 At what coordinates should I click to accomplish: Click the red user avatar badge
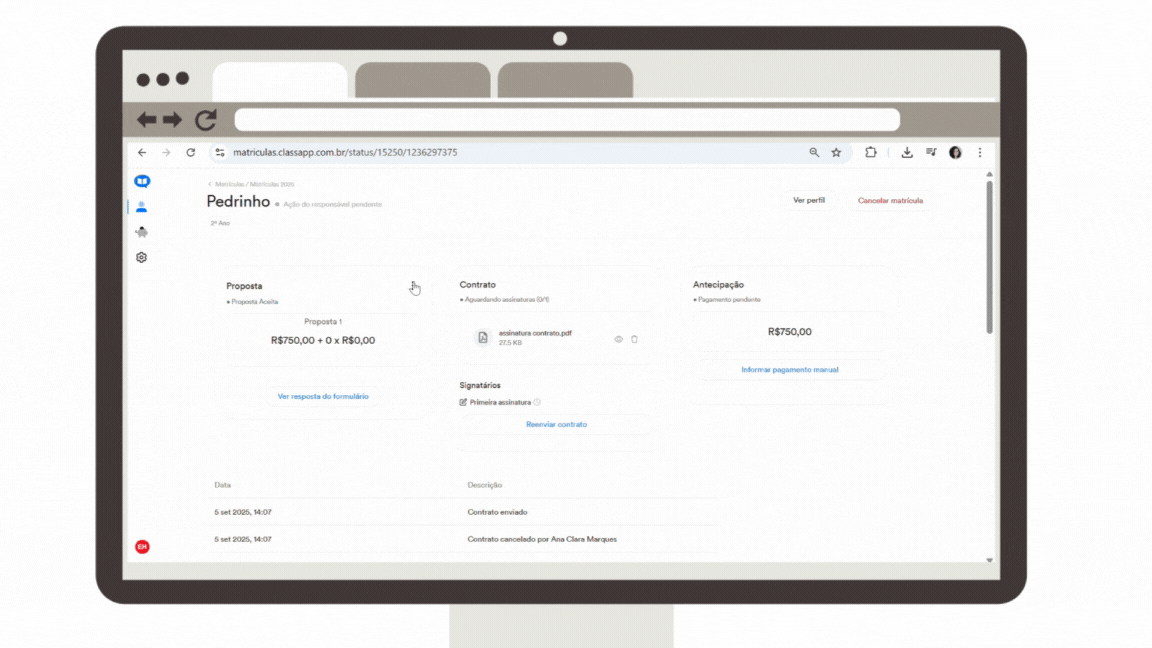pyautogui.click(x=143, y=547)
